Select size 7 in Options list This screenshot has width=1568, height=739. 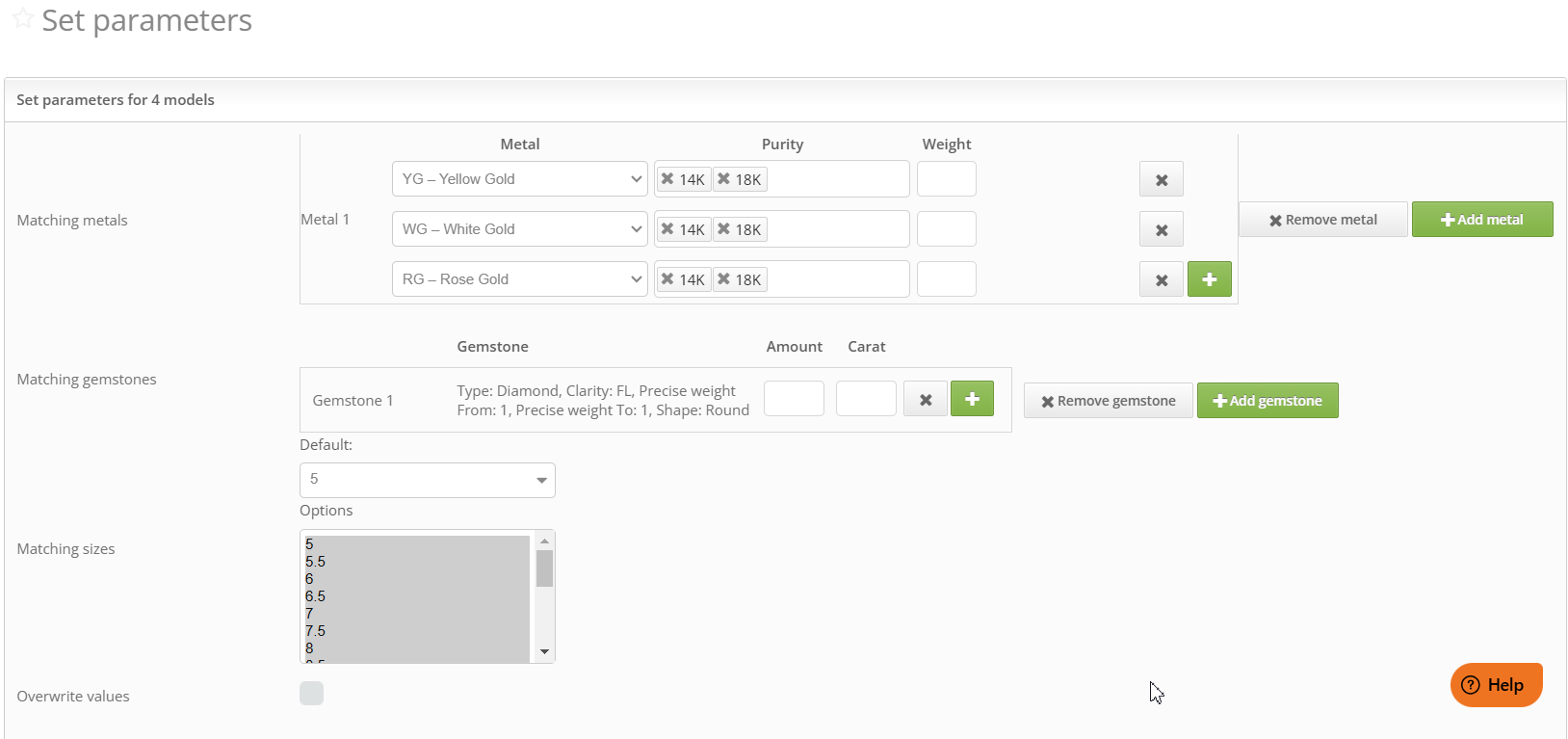pos(417,614)
